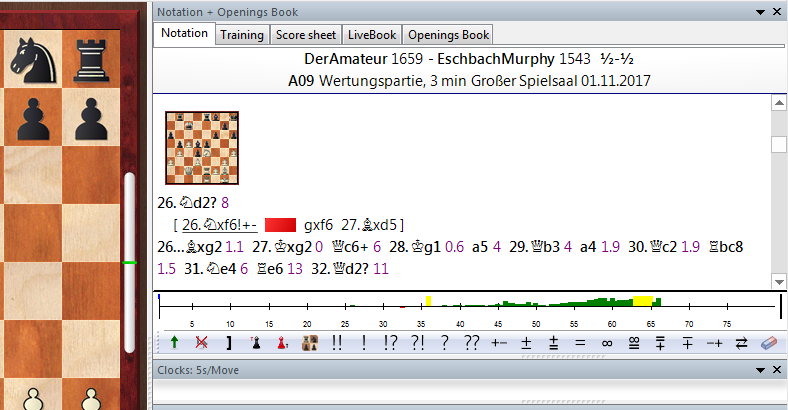Annotate move as blunder with ?? symbol
The height and width of the screenshot is (410, 788).
pos(472,342)
